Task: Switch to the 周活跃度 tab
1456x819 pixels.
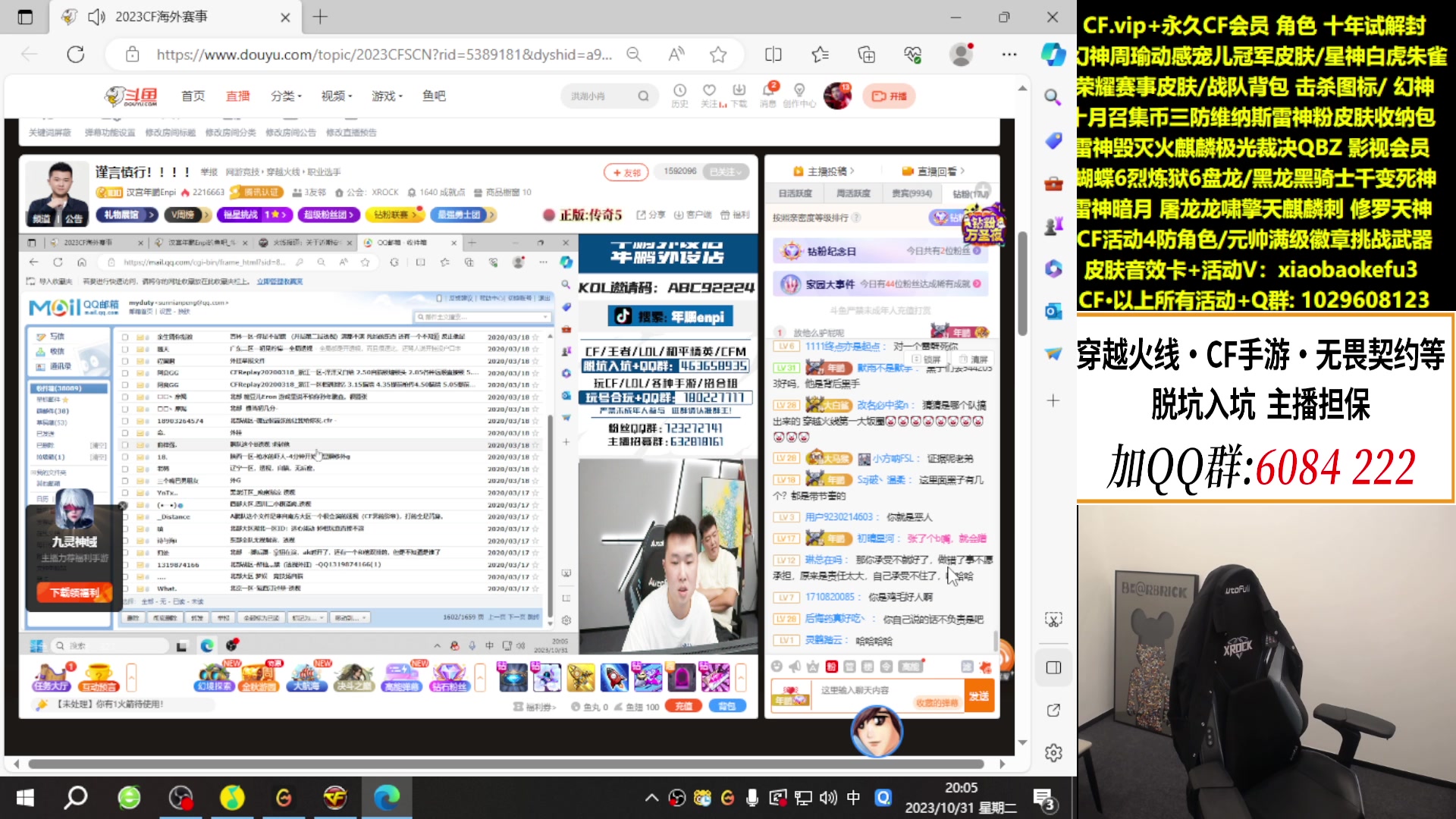Action: 853,194
